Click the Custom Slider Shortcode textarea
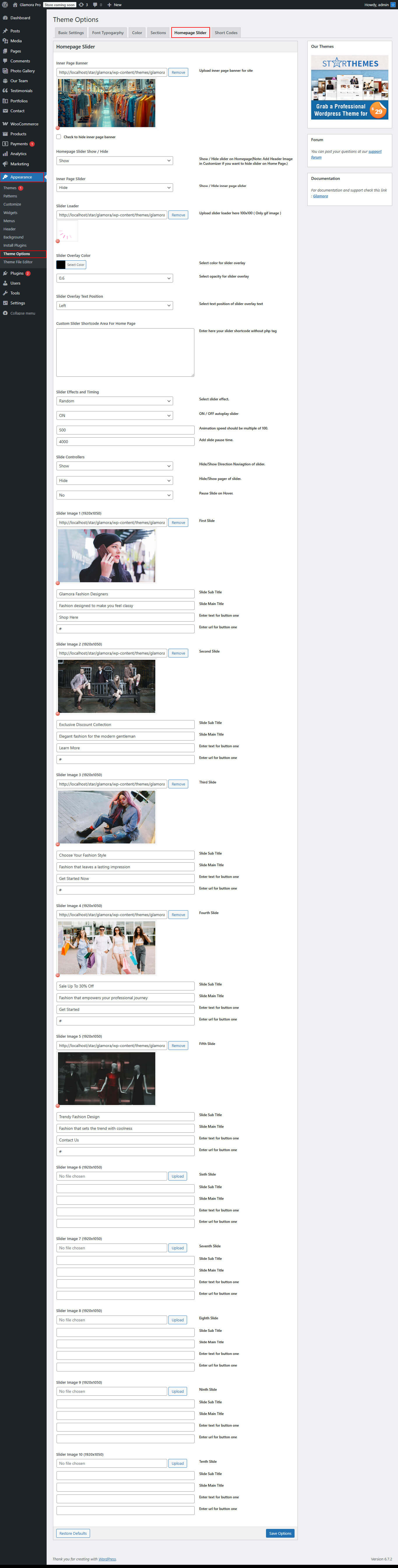 (125, 352)
